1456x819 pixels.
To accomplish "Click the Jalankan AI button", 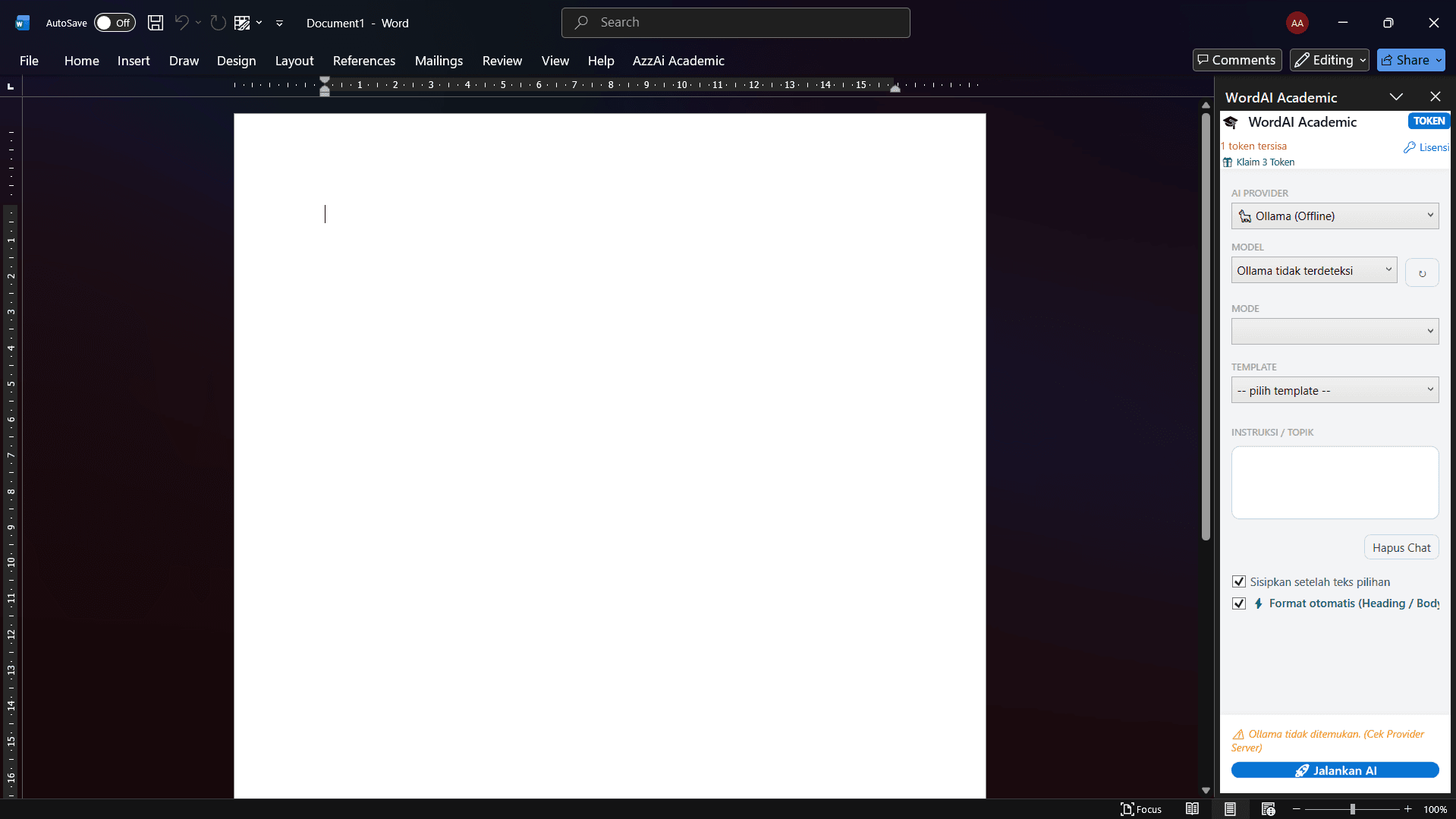I will 1335,770.
